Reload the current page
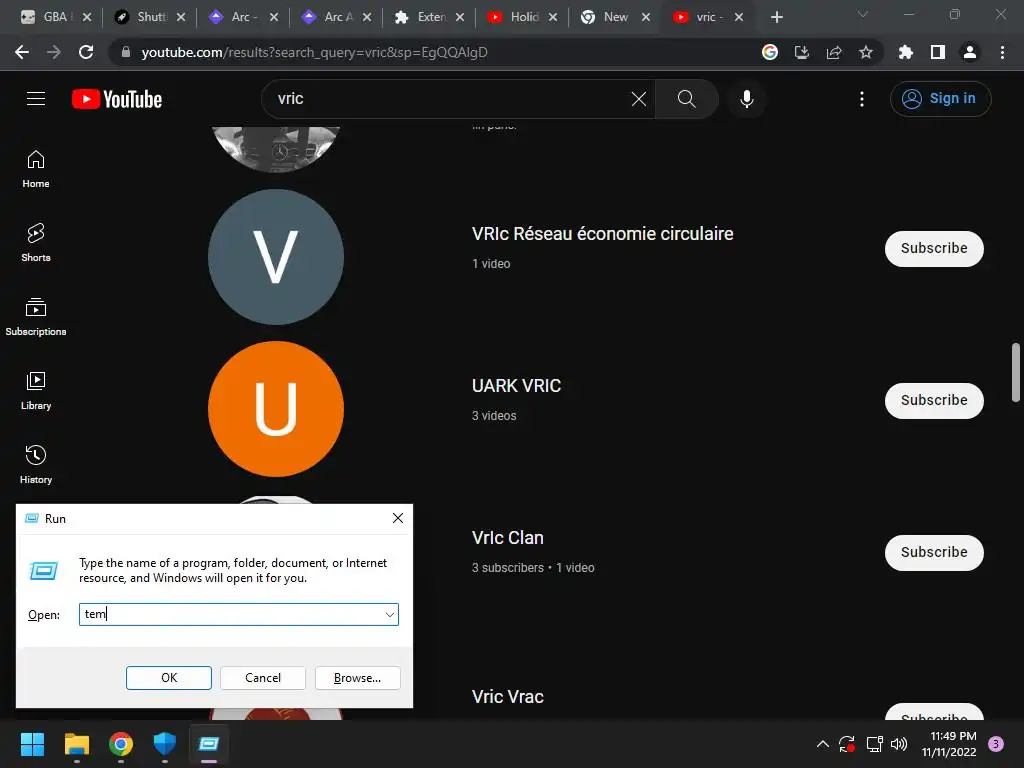 tap(86, 52)
